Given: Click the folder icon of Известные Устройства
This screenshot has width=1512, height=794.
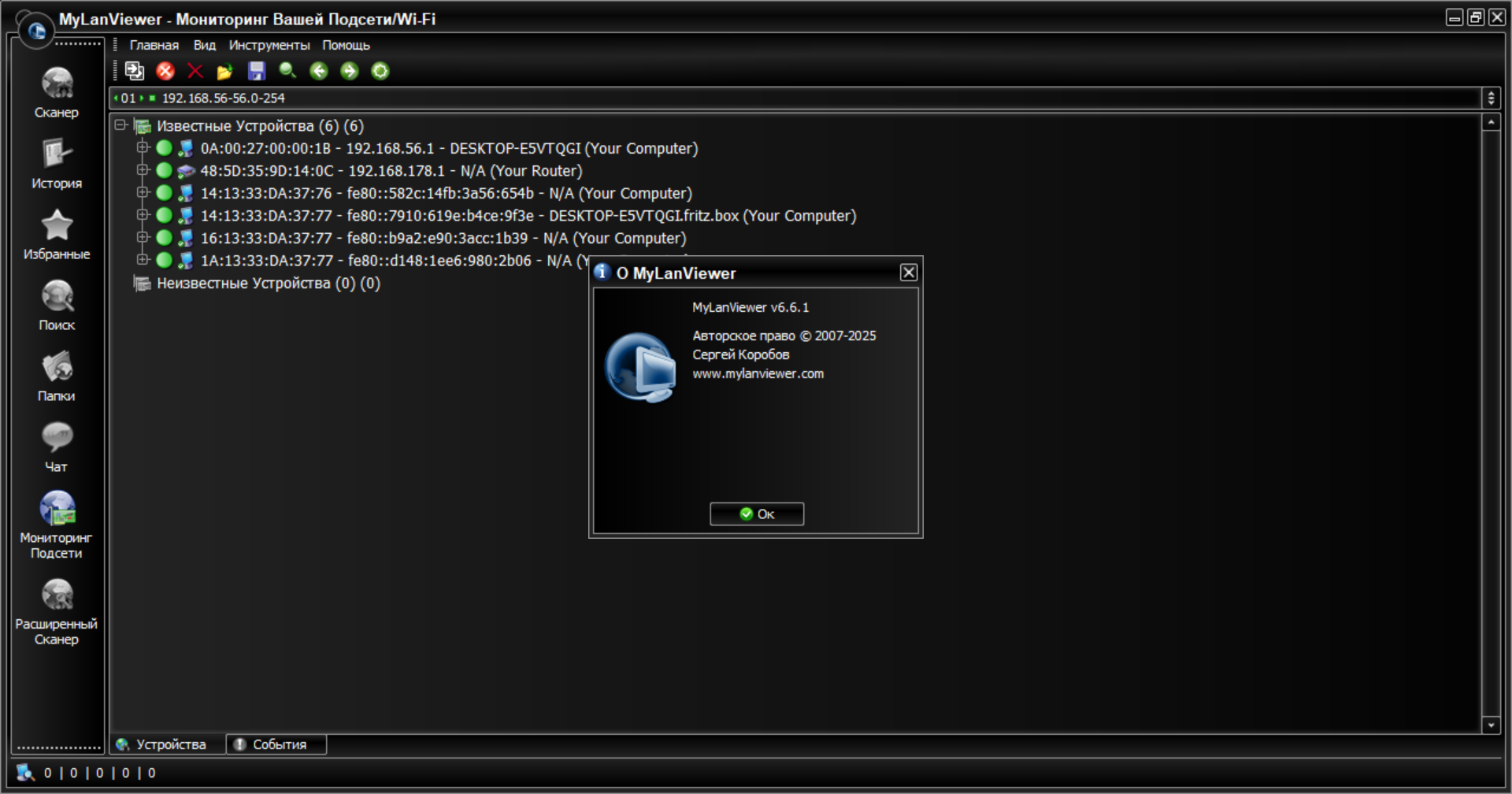Looking at the screenshot, I should (143, 126).
